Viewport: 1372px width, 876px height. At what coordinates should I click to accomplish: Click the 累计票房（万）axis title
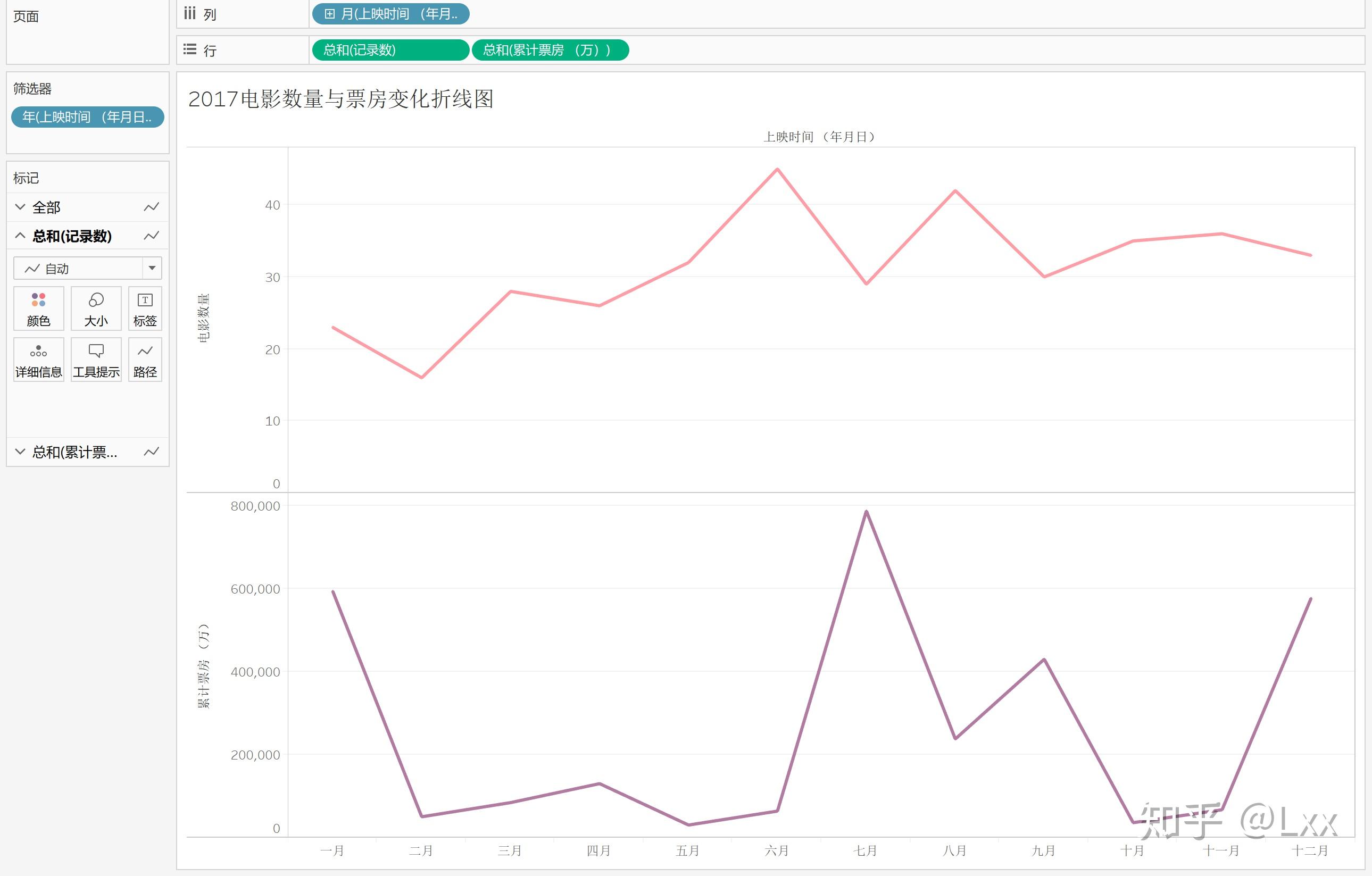click(203, 666)
